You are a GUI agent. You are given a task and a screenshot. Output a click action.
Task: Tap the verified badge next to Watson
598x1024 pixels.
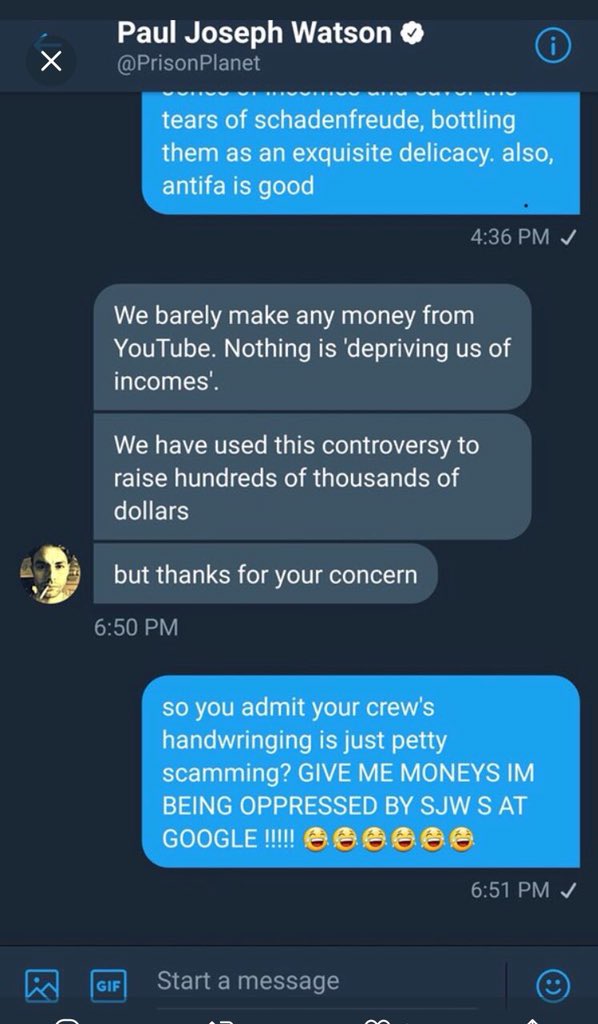coord(413,33)
